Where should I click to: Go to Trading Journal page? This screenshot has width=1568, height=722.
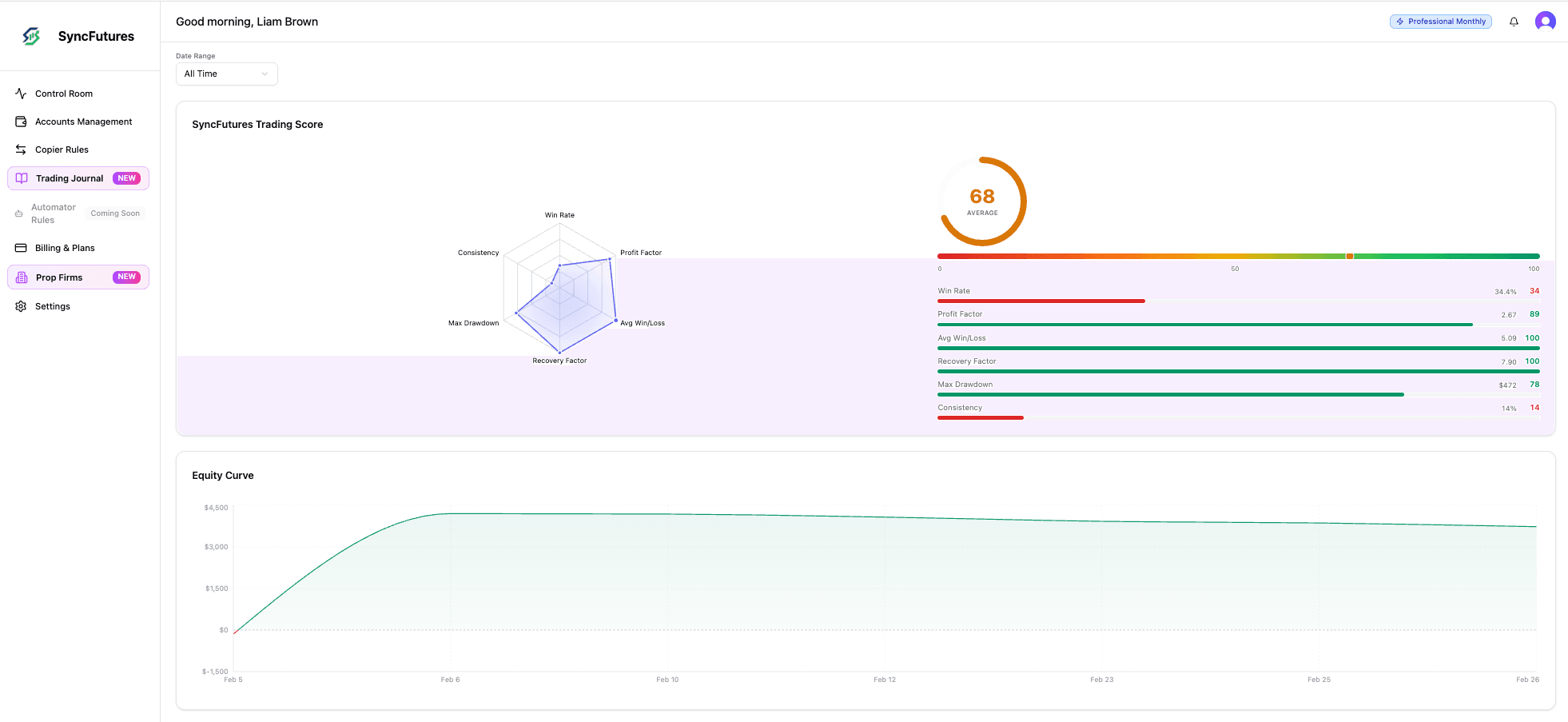[70, 178]
